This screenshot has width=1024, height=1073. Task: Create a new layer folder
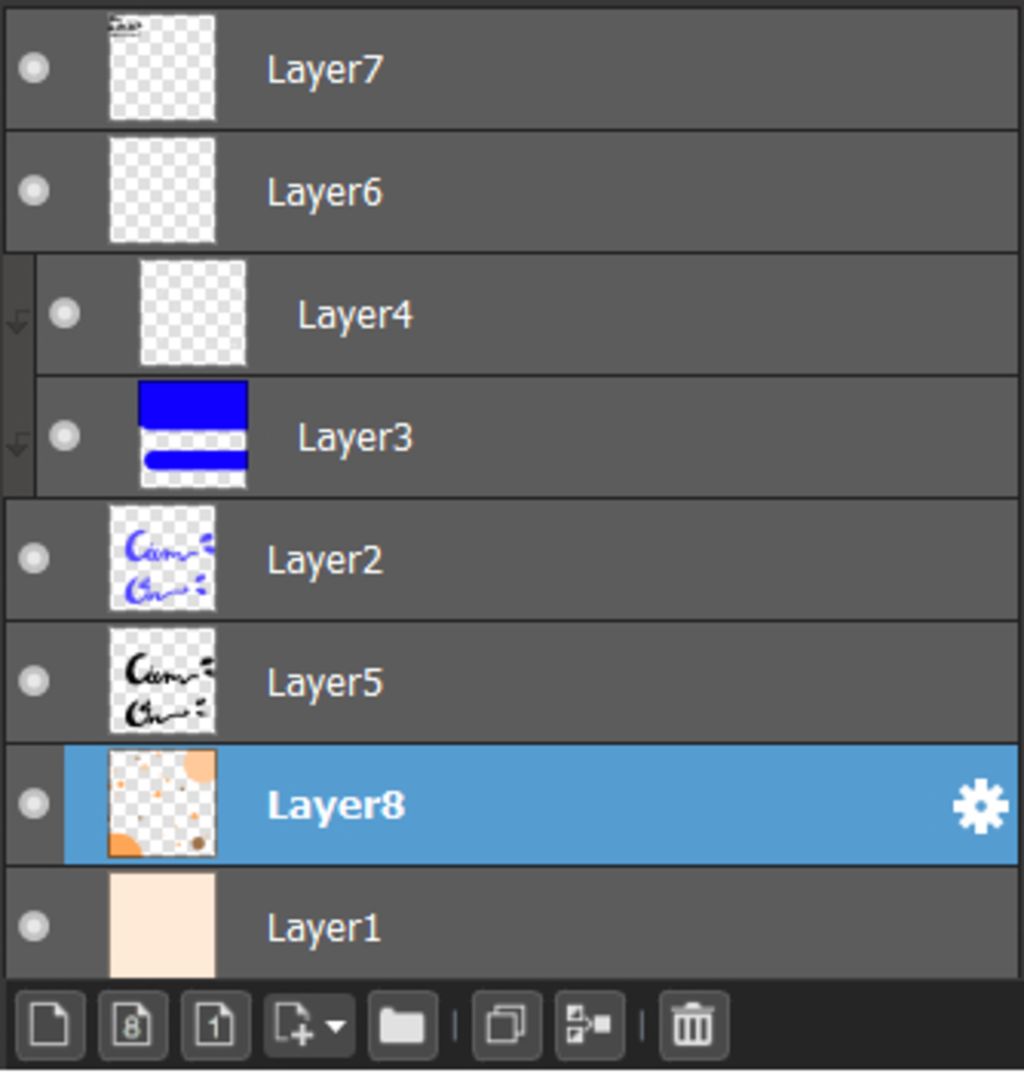[402, 1024]
